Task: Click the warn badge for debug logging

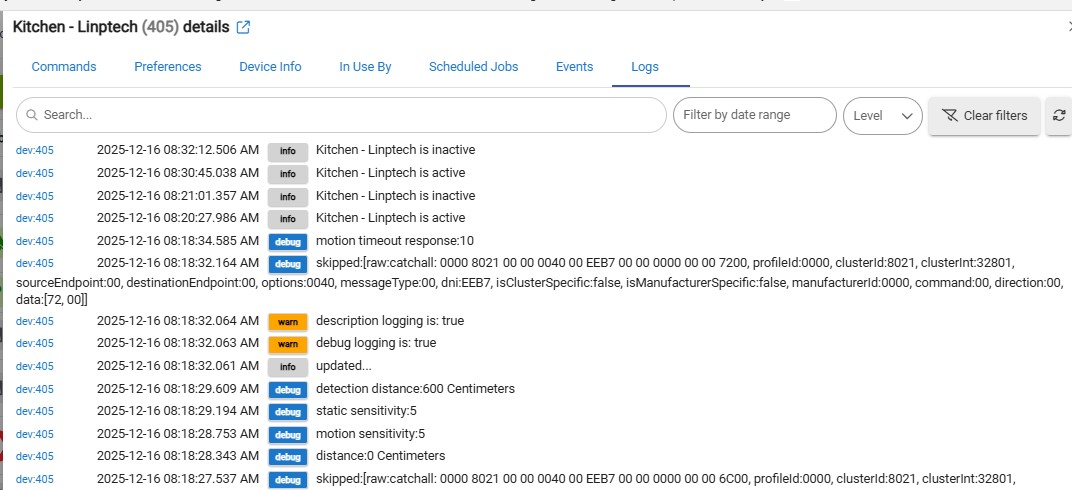Action: [288, 343]
